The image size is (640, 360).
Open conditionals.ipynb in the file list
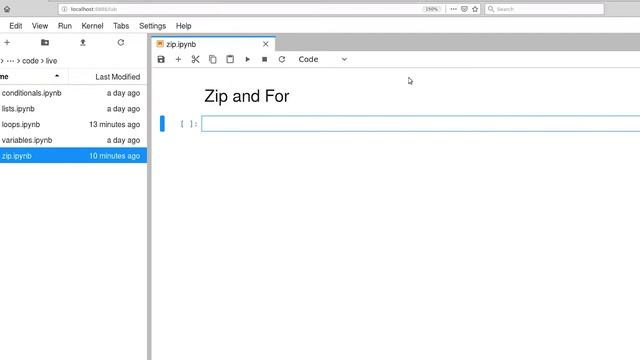coord(73,93)
